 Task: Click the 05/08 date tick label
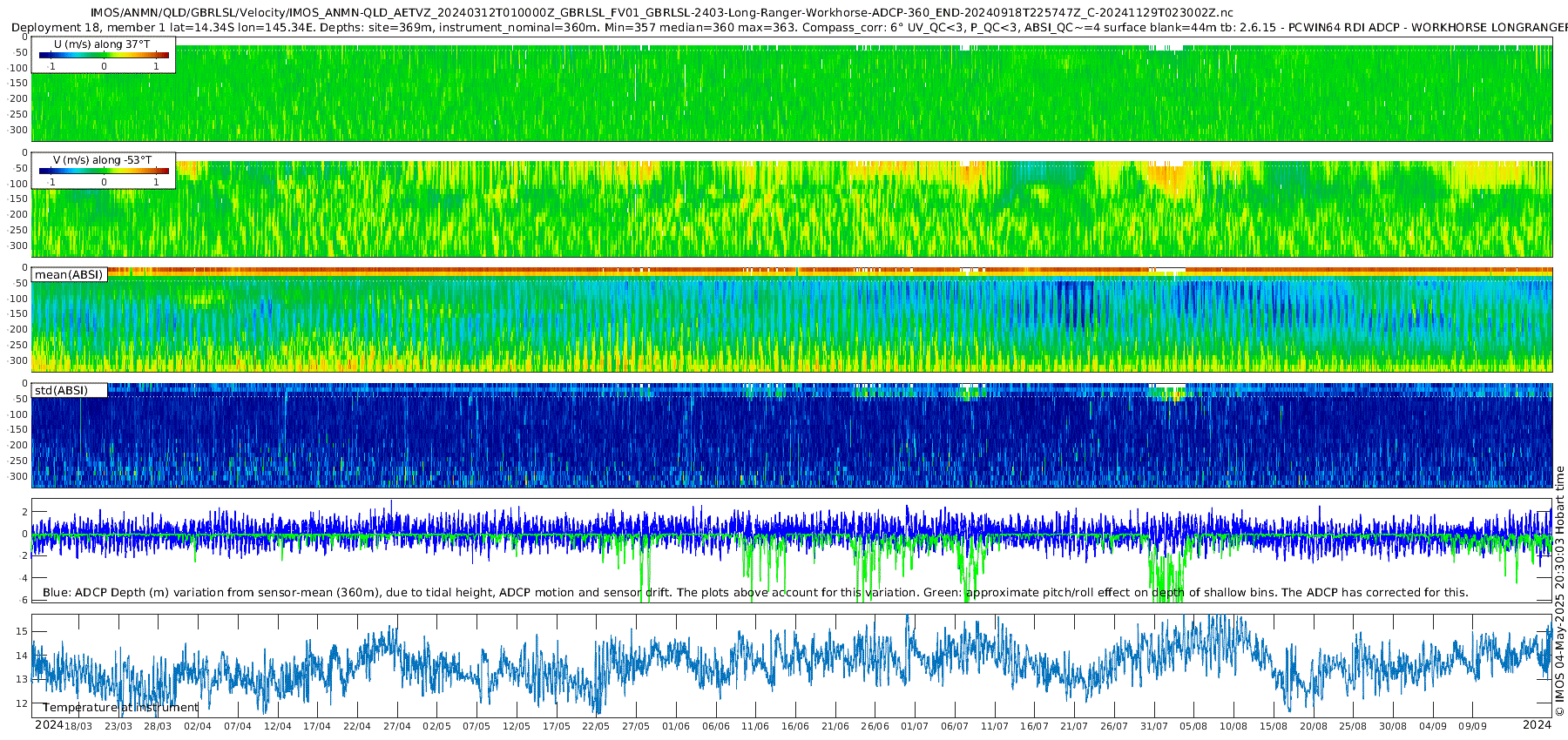tap(1193, 726)
